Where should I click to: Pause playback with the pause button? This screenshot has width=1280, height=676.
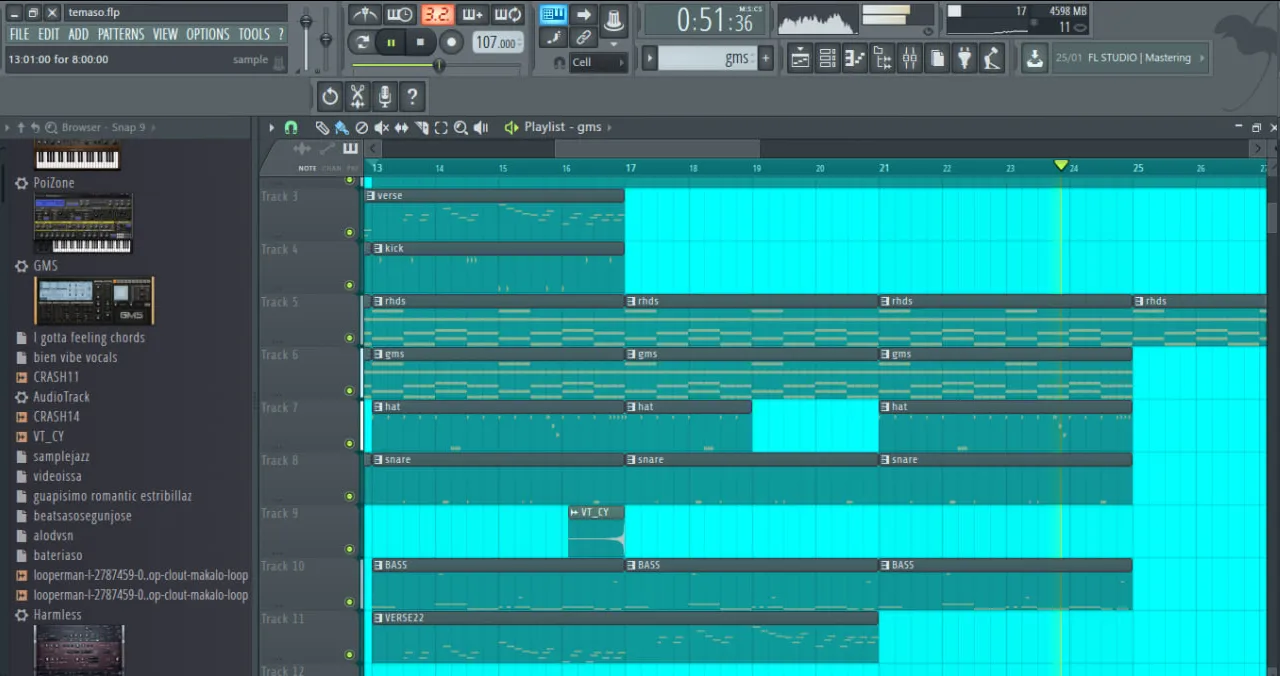tap(391, 42)
